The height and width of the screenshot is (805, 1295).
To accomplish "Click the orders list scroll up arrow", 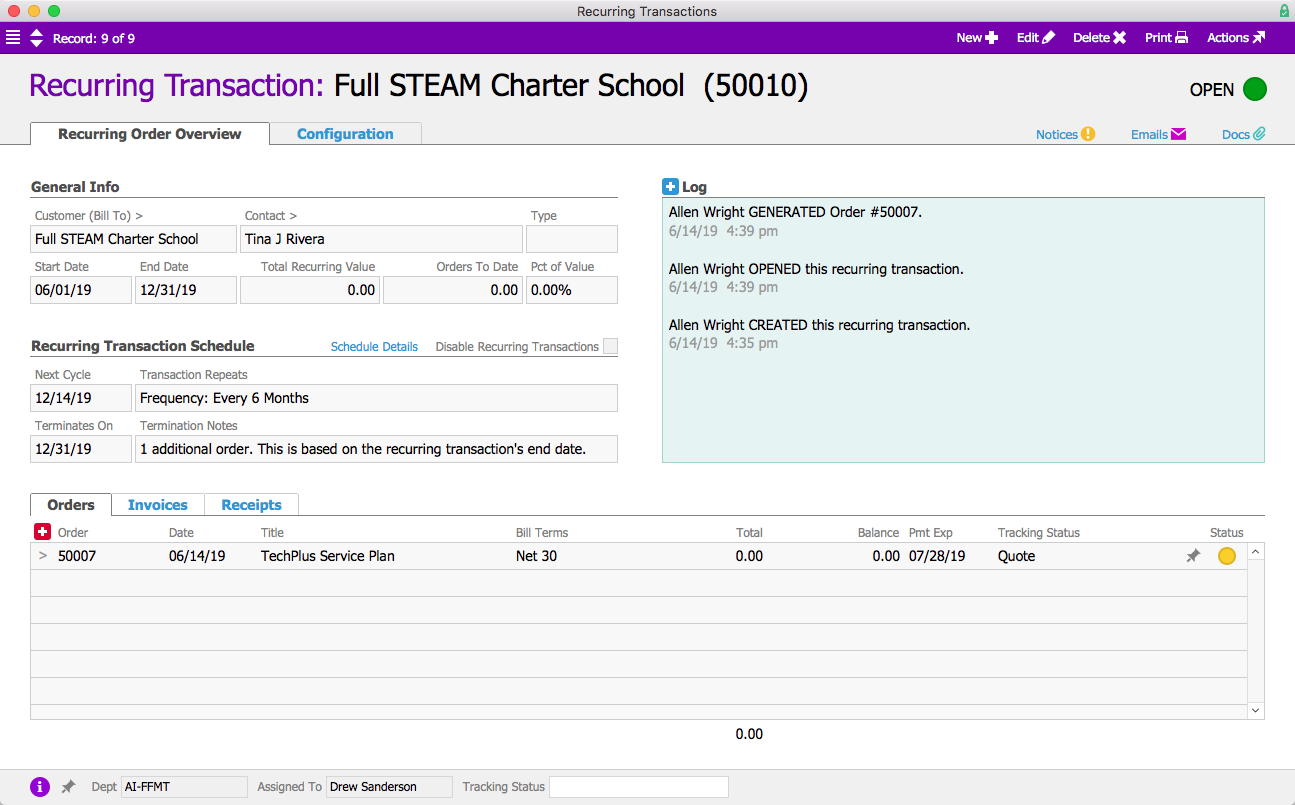I will pos(1256,551).
